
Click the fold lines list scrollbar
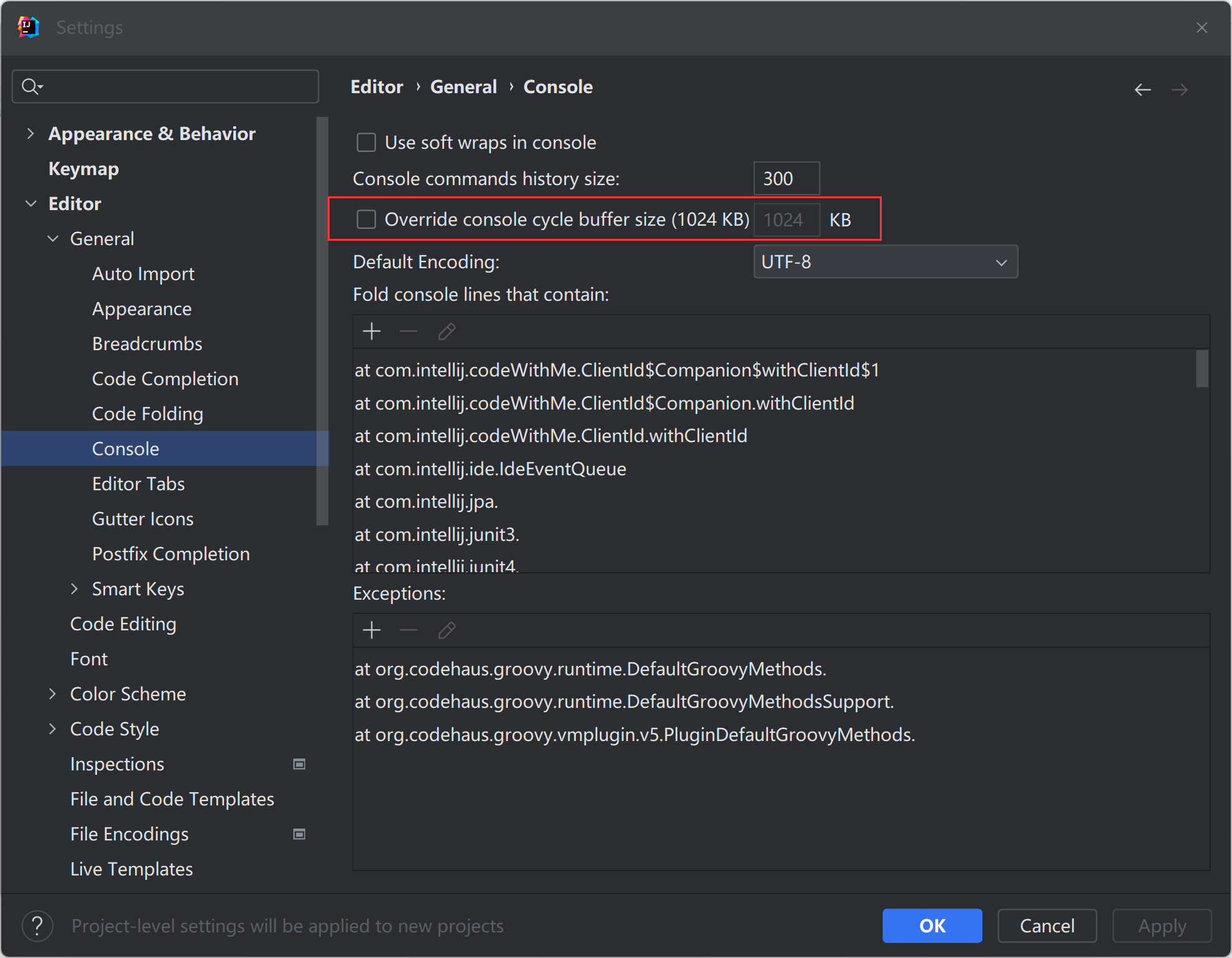point(1202,369)
